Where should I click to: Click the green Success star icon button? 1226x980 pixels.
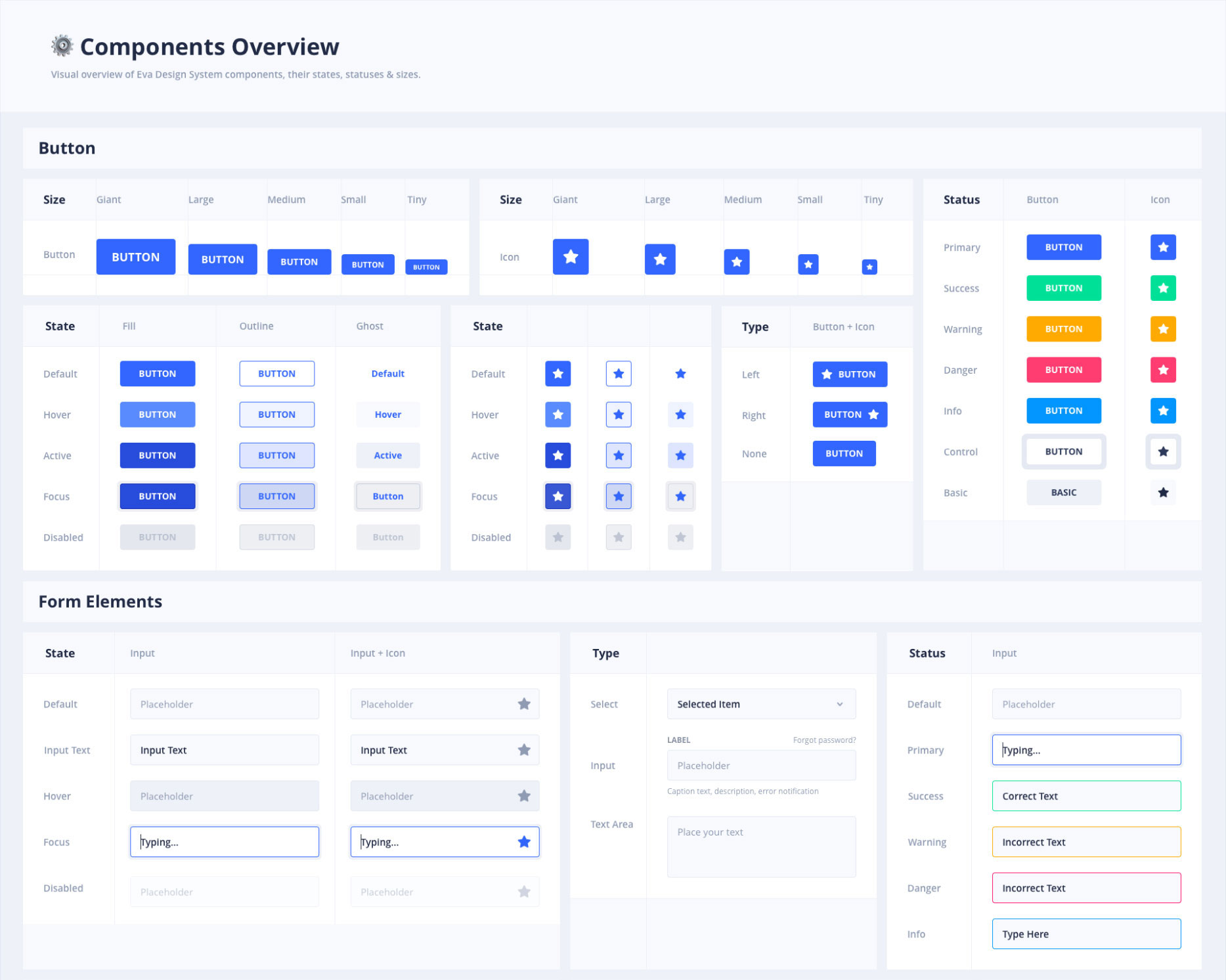point(1163,288)
